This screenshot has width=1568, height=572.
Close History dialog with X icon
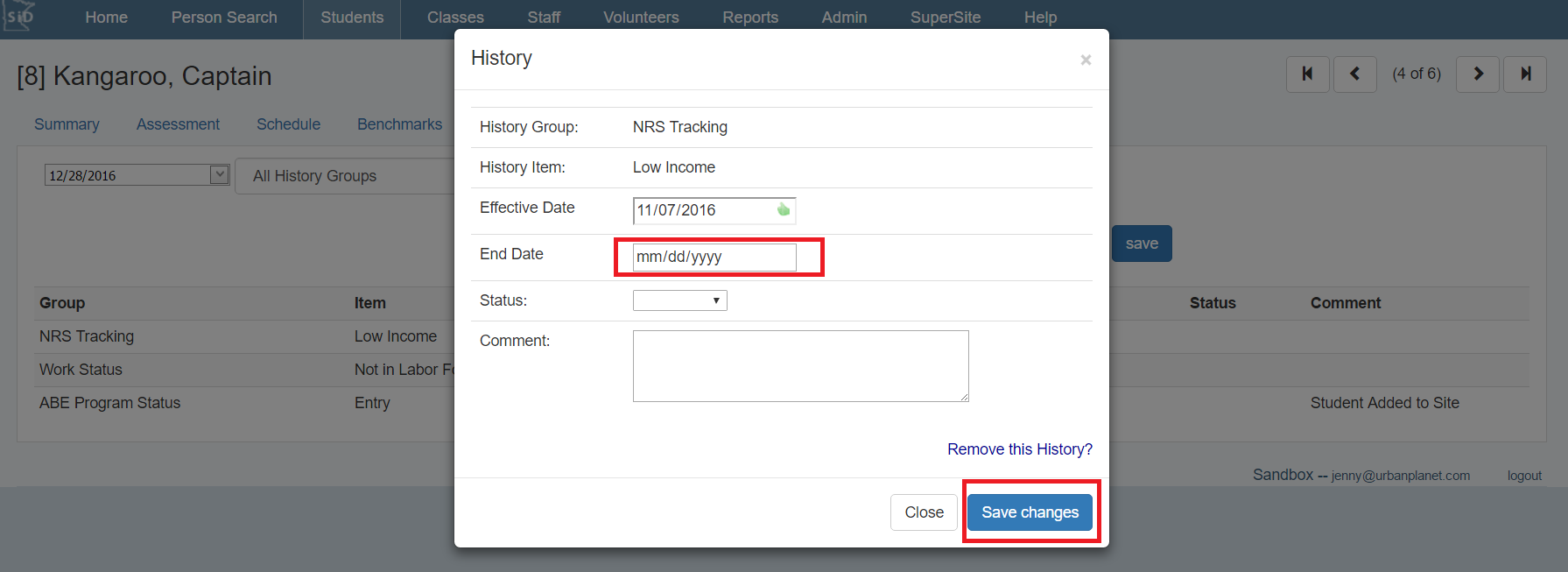point(1086,60)
